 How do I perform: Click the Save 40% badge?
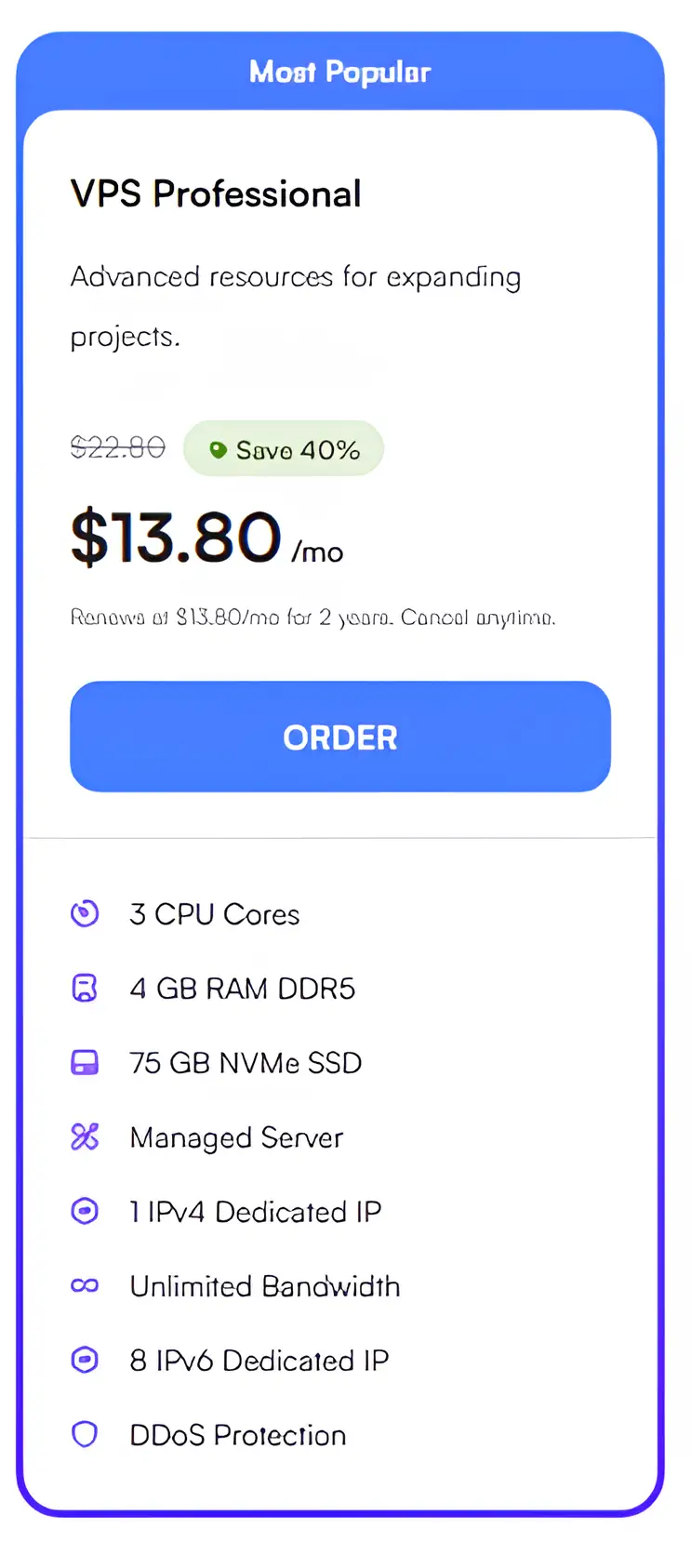point(284,449)
